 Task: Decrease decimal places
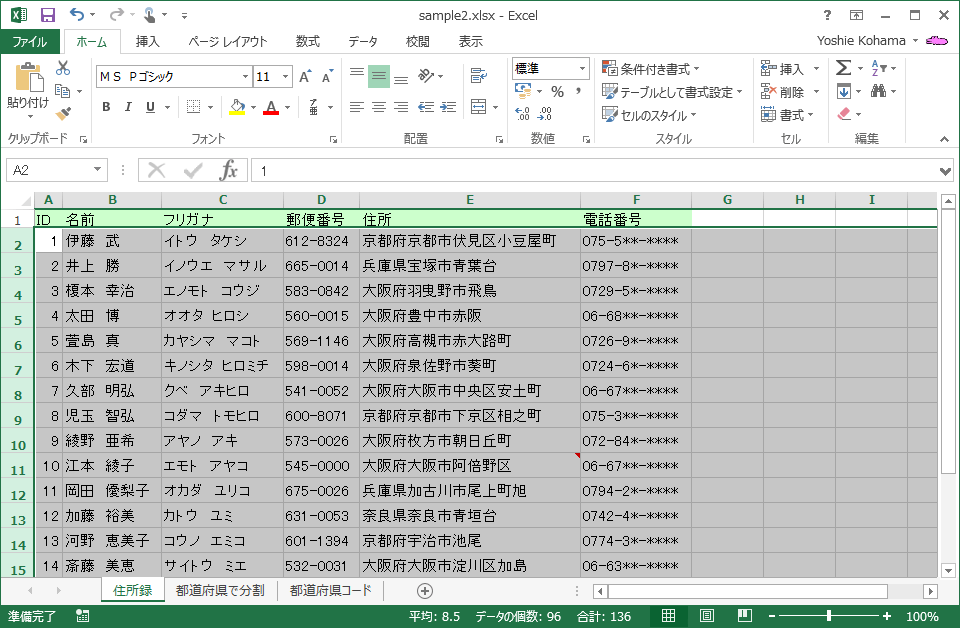coord(544,114)
